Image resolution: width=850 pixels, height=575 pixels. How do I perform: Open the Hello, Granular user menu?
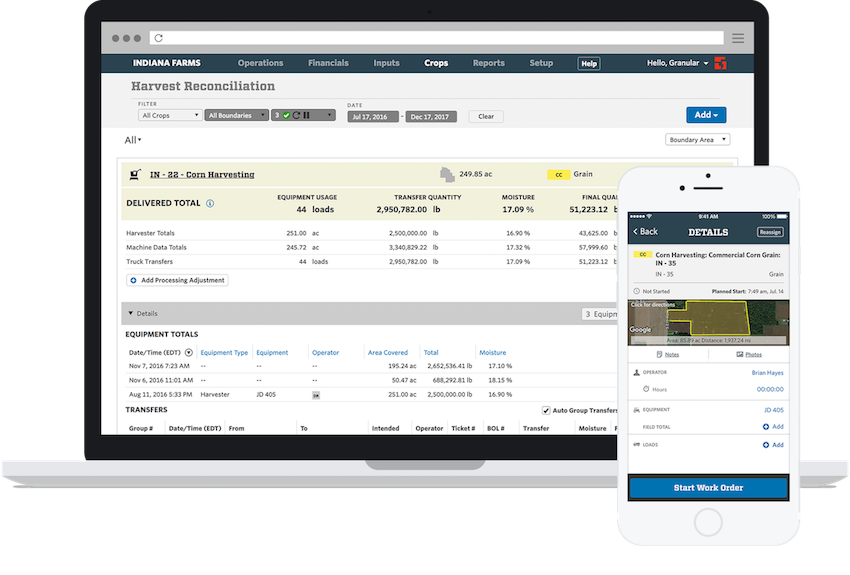[x=677, y=63]
